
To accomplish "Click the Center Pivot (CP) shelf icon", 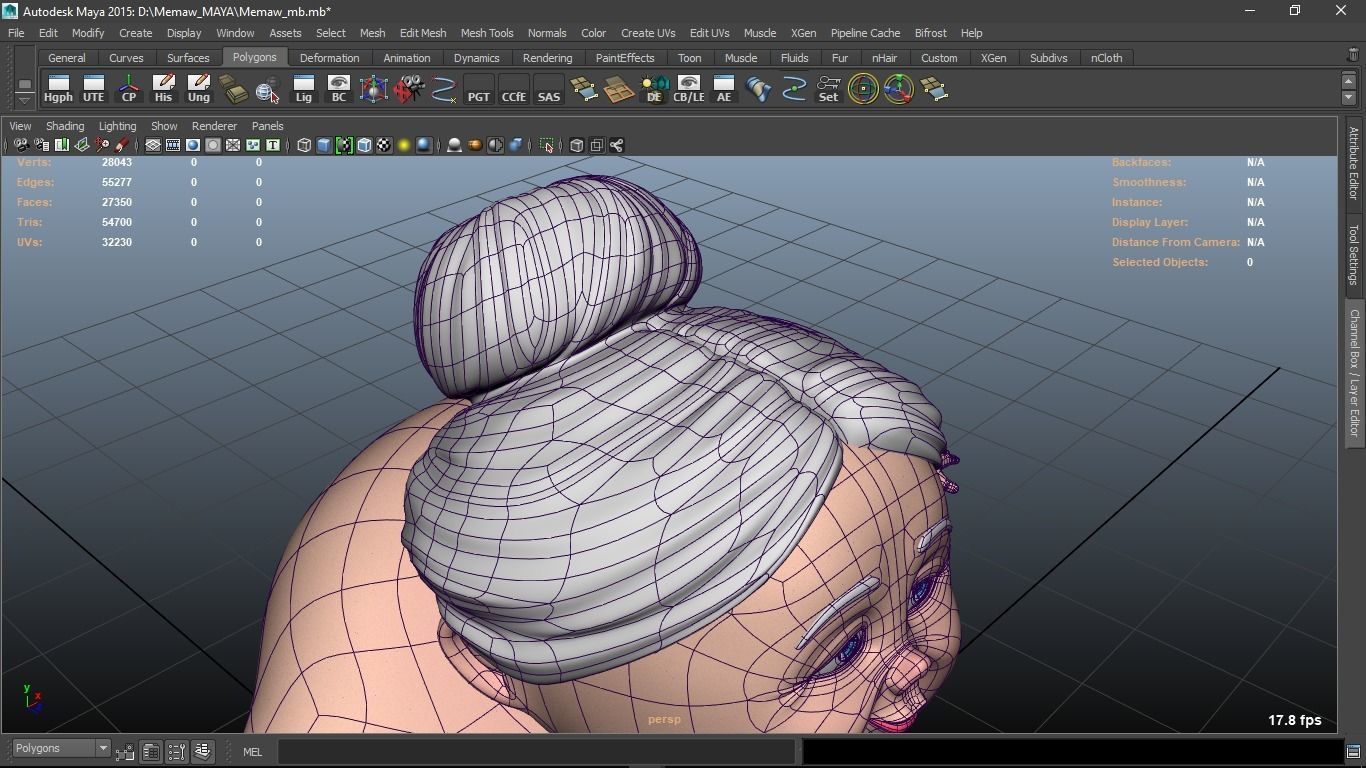I will tap(129, 89).
